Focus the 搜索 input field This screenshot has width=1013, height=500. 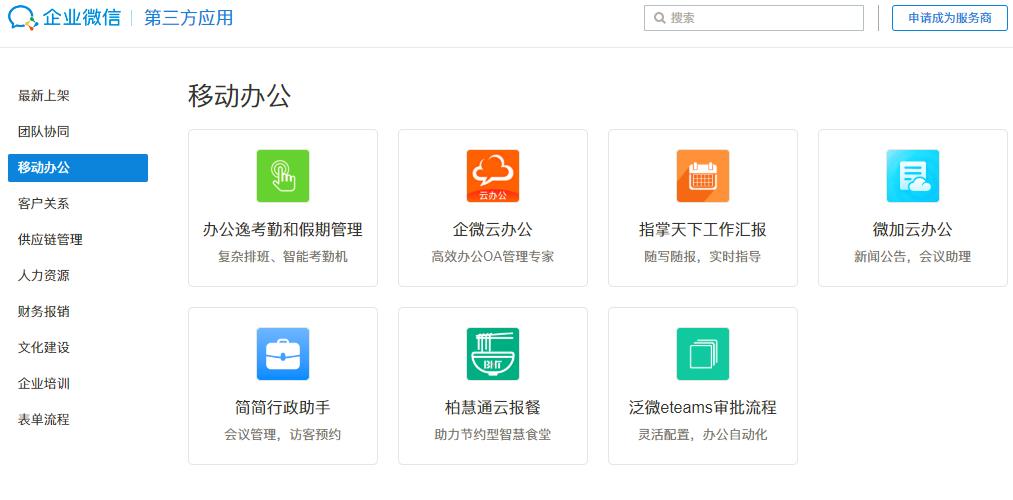coord(754,18)
